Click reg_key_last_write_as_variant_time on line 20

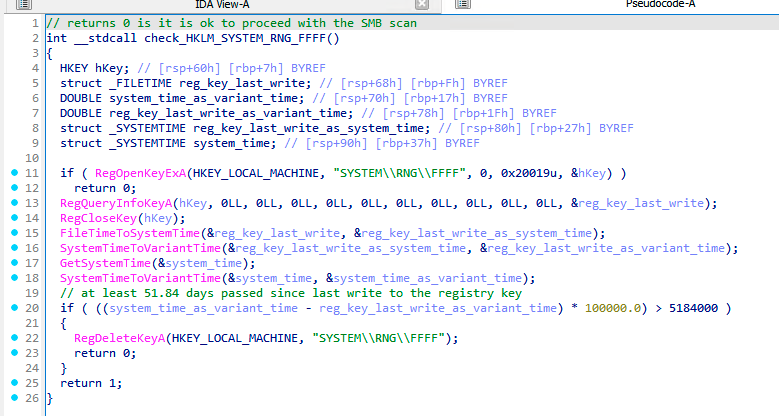[438, 308]
